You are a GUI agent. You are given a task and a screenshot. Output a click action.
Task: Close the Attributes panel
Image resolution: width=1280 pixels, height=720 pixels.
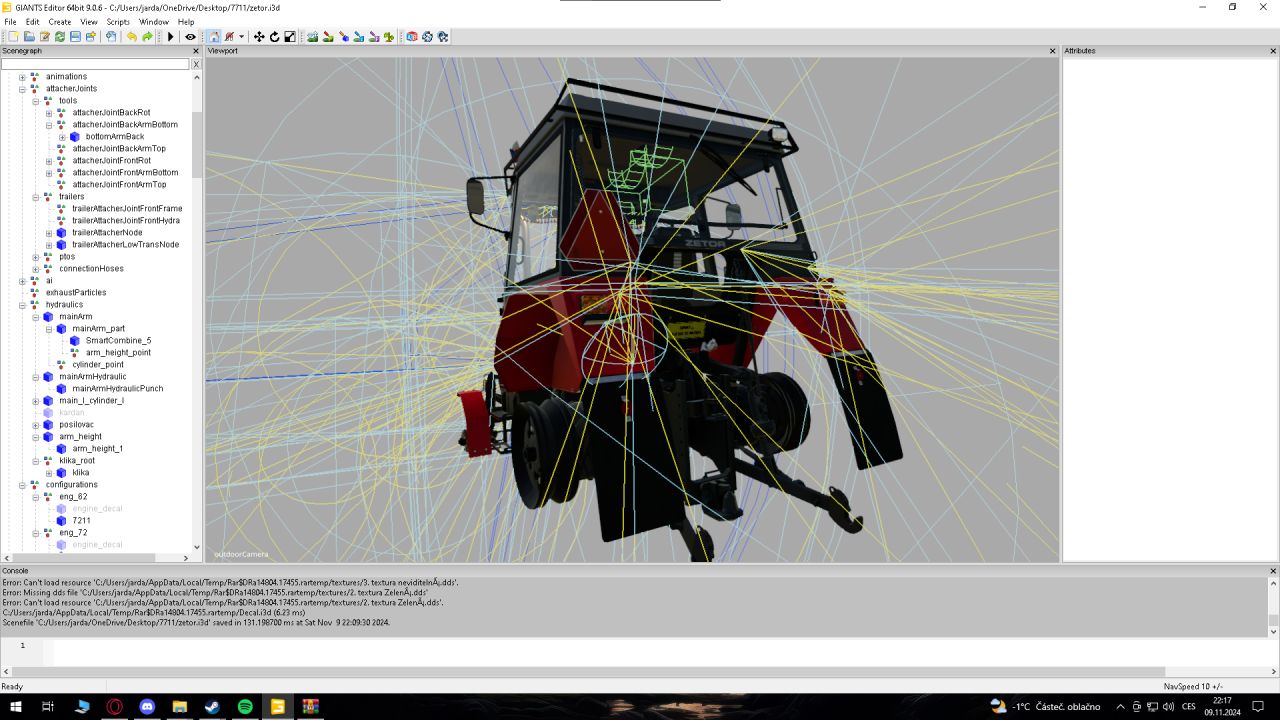[x=1273, y=51]
